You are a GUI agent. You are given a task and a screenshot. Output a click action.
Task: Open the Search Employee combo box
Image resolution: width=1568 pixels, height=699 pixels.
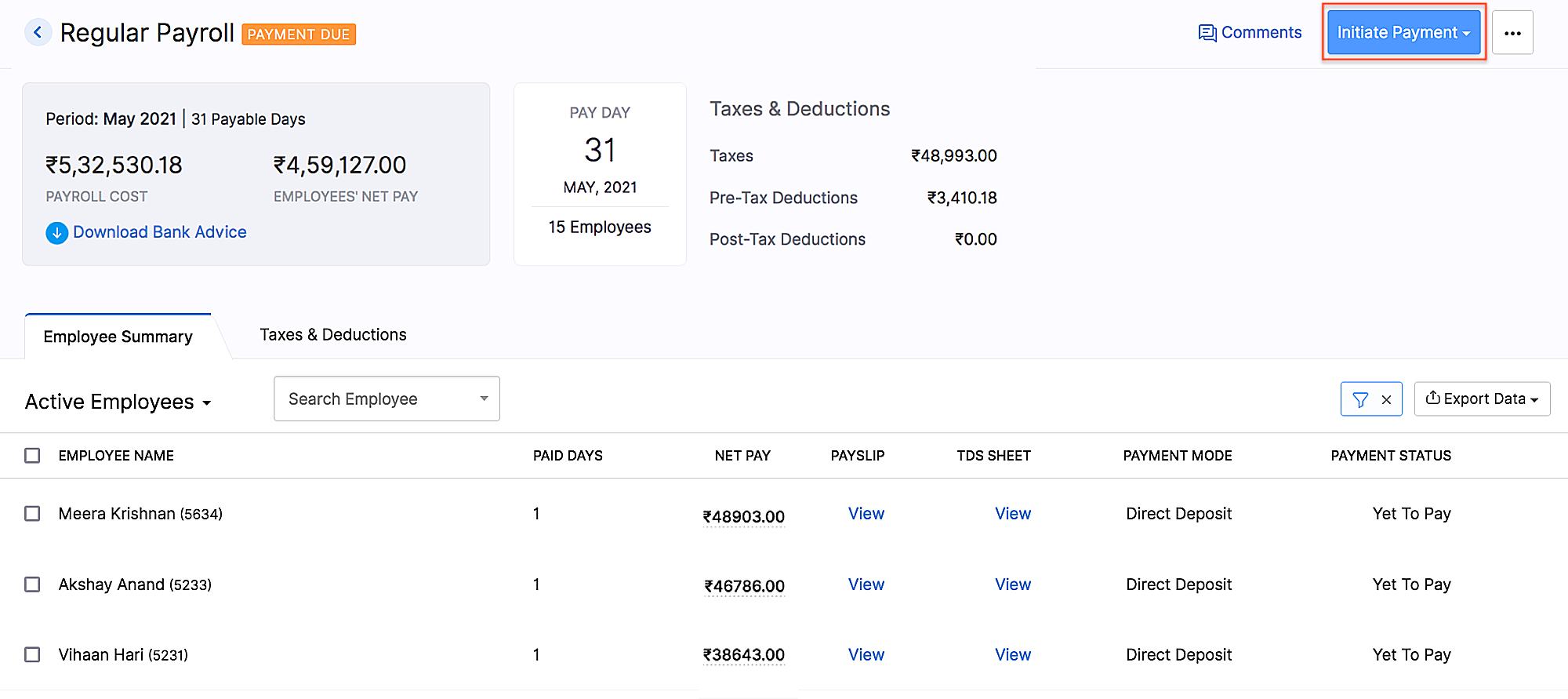(x=387, y=399)
